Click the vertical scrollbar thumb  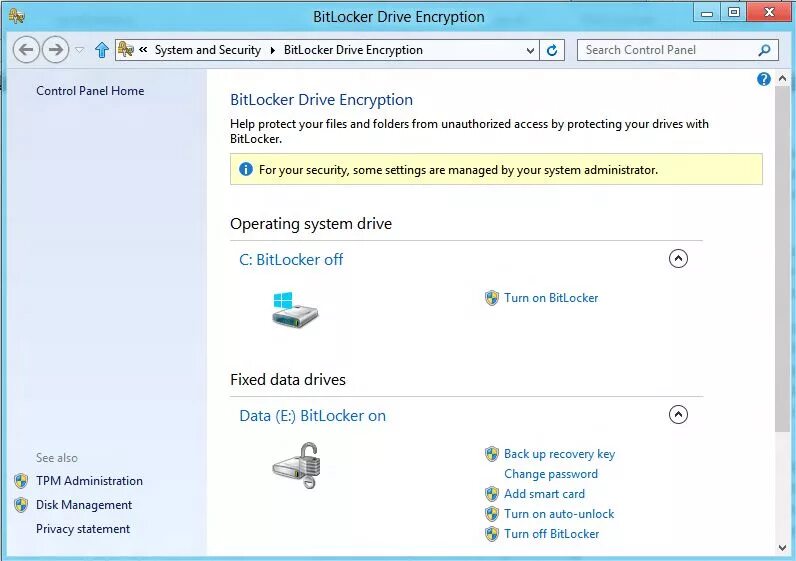click(782, 259)
